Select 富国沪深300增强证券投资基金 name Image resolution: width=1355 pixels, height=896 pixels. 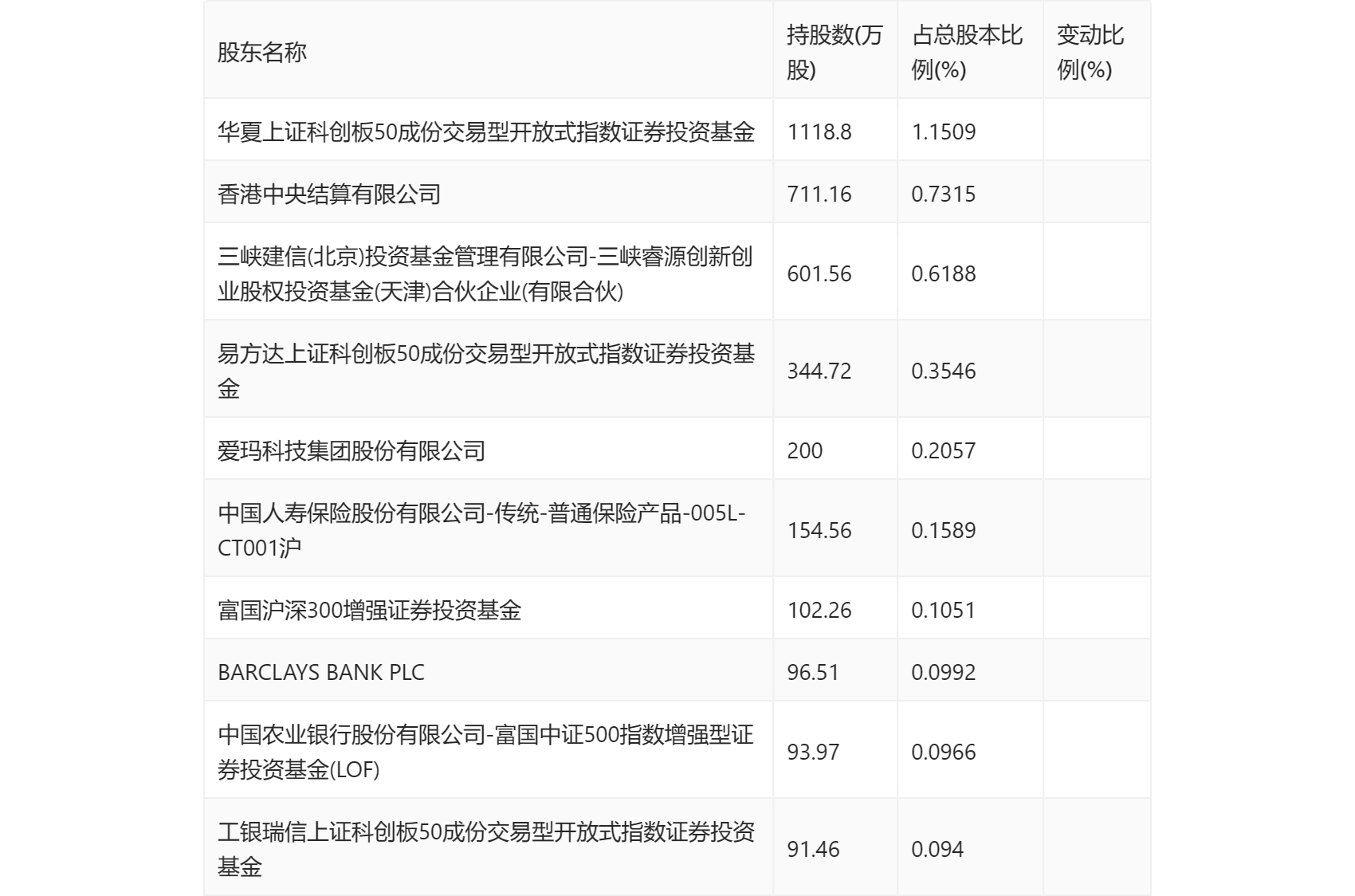click(x=370, y=610)
